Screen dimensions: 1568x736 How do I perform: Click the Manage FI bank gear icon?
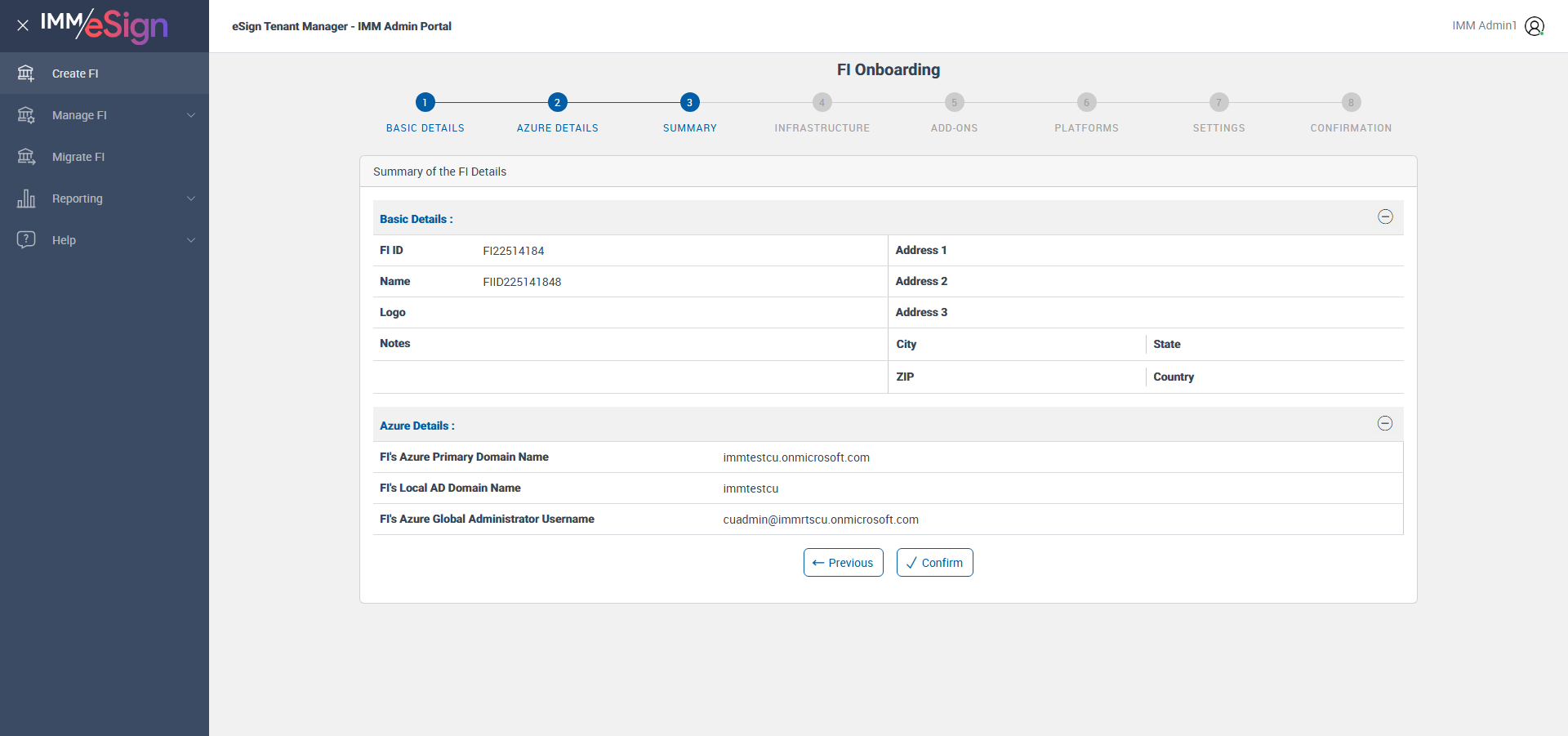click(26, 115)
